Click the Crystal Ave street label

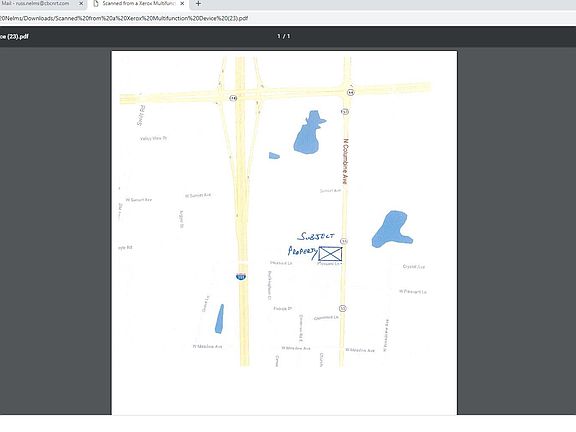click(x=414, y=266)
